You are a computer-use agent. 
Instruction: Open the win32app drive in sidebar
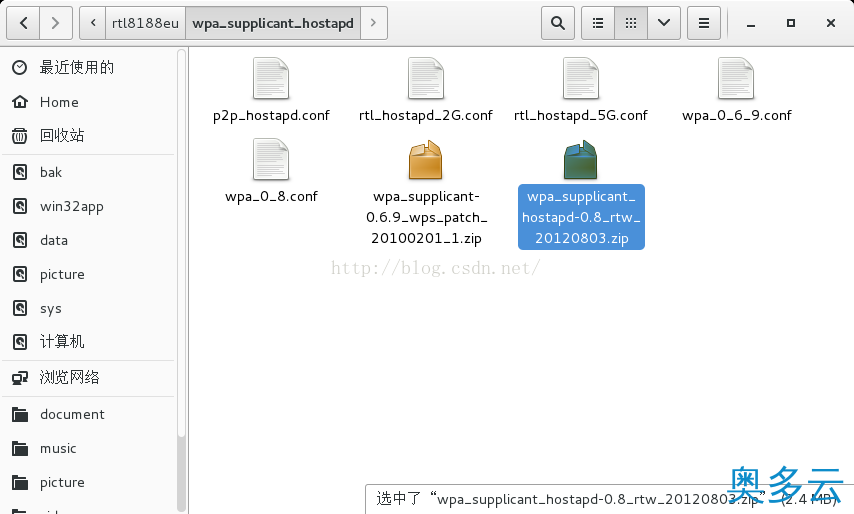pos(88,206)
